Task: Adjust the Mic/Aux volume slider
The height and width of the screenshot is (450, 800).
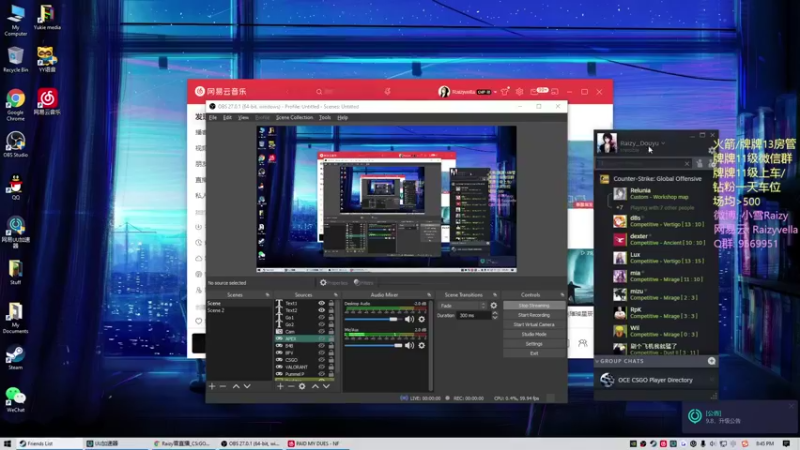Action: [373, 345]
